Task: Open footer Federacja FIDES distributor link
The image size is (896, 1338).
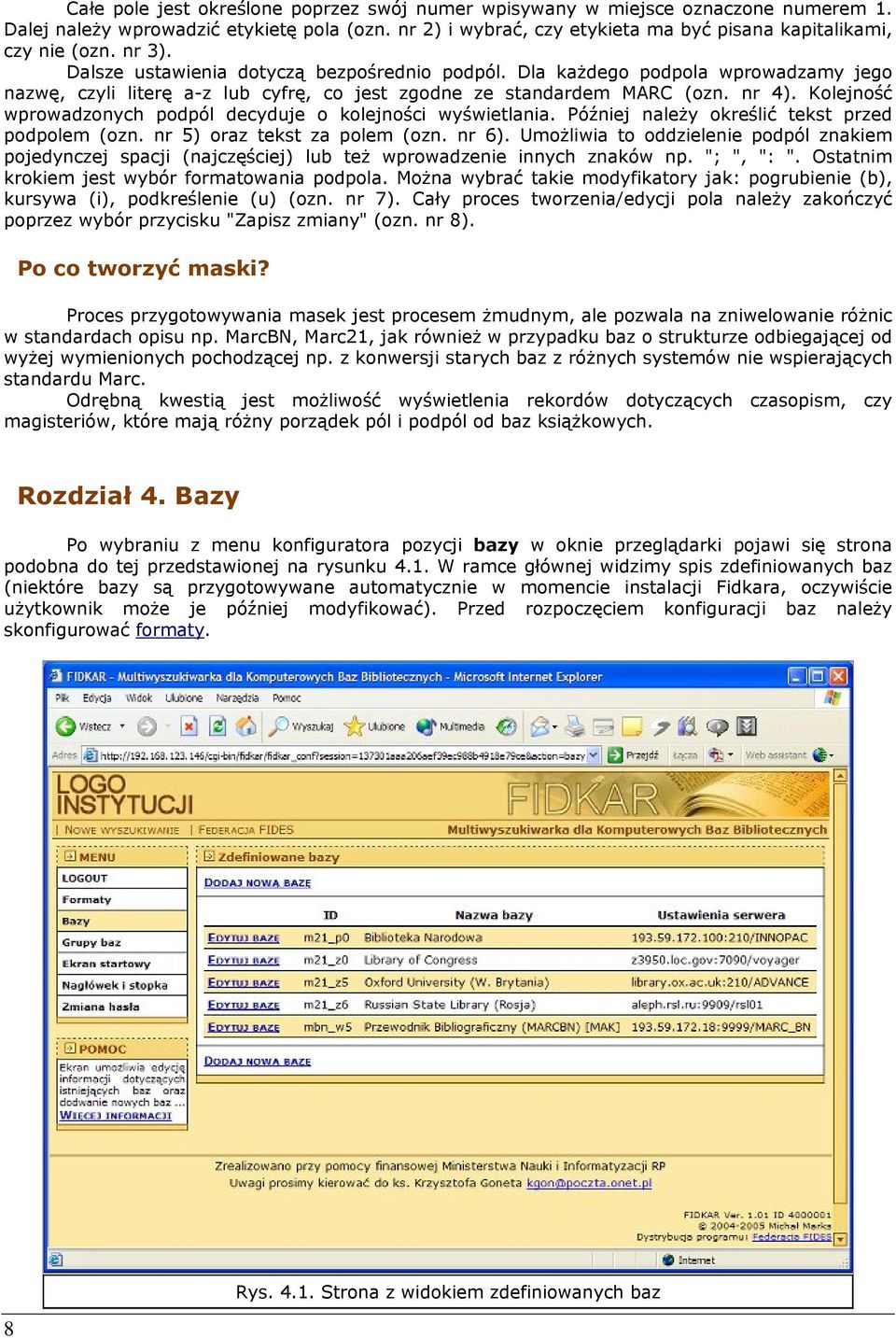Action: click(x=791, y=1236)
